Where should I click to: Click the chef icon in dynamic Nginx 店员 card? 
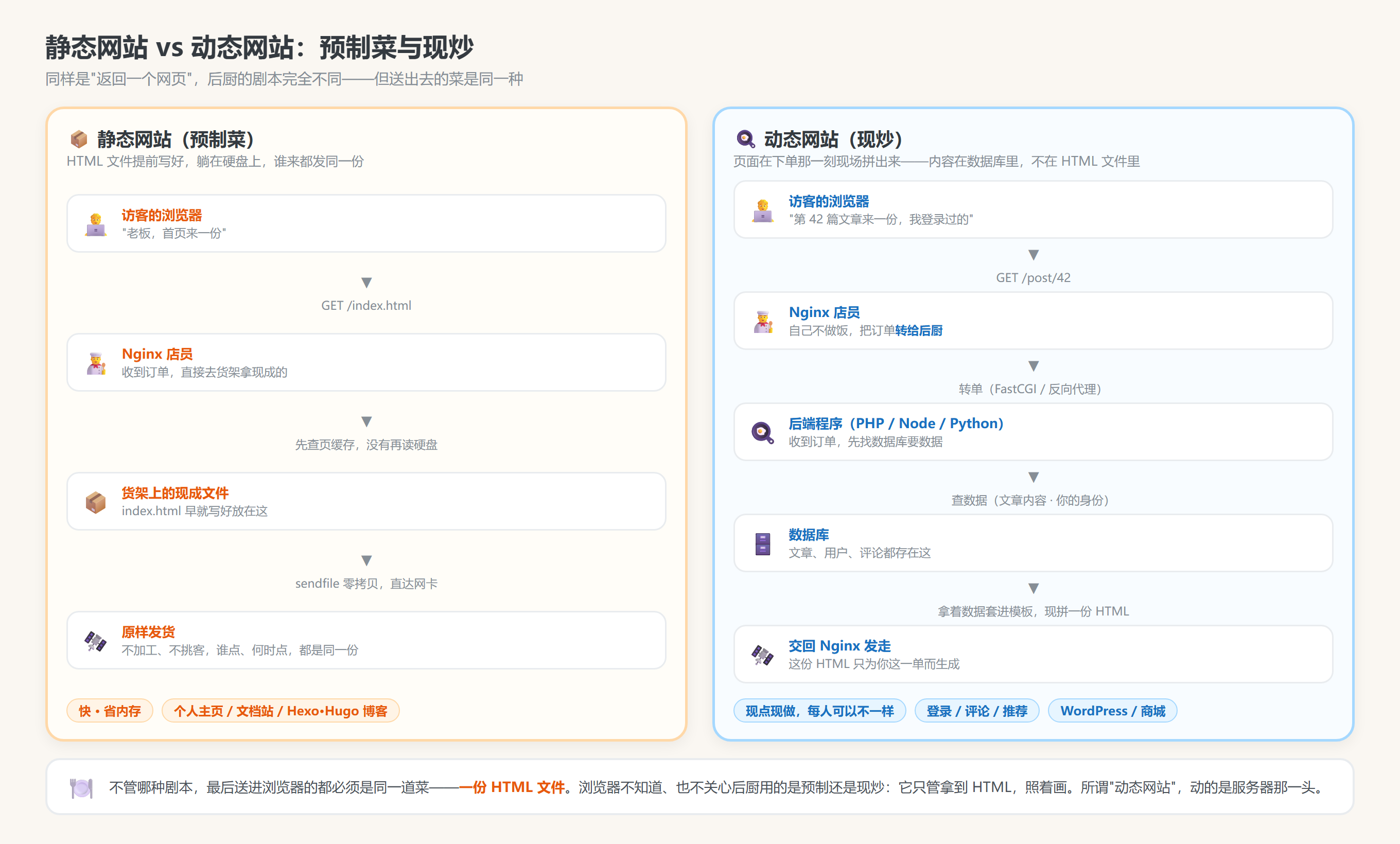tap(762, 322)
